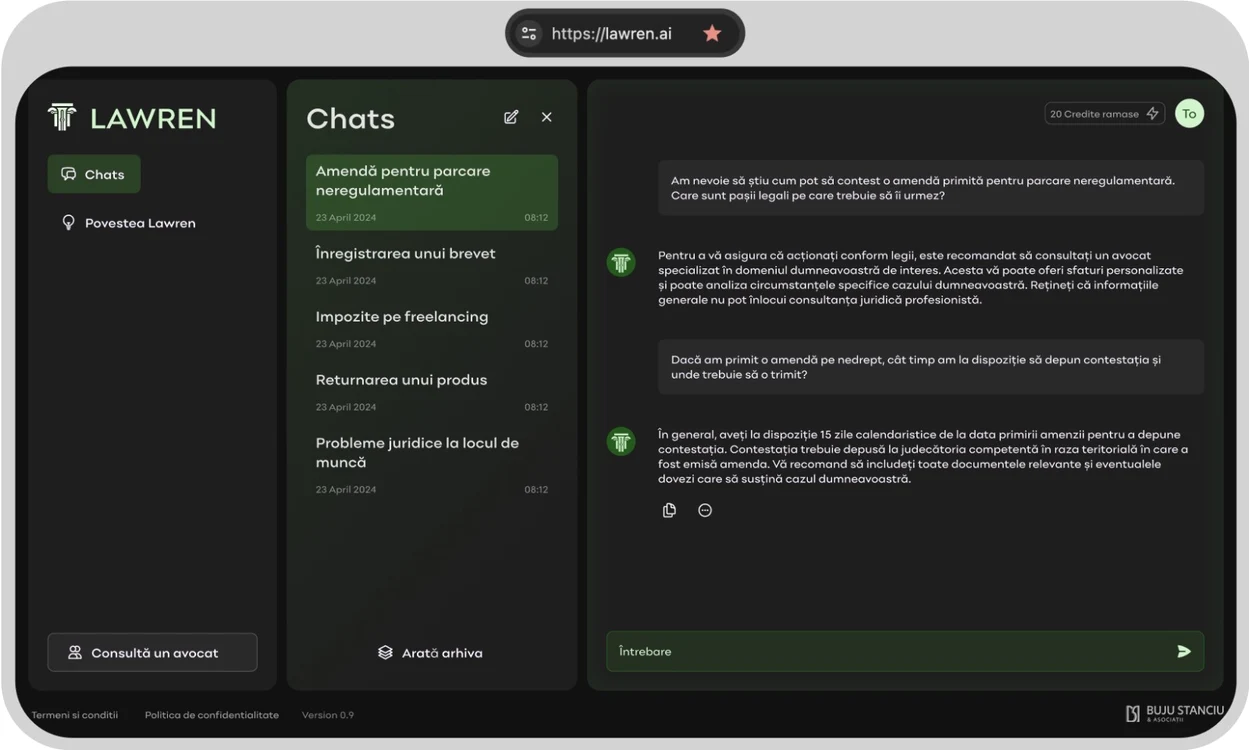Viewport: 1249px width, 750px height.
Task: Open 'Termeni si conditii' link
Action: tap(74, 715)
